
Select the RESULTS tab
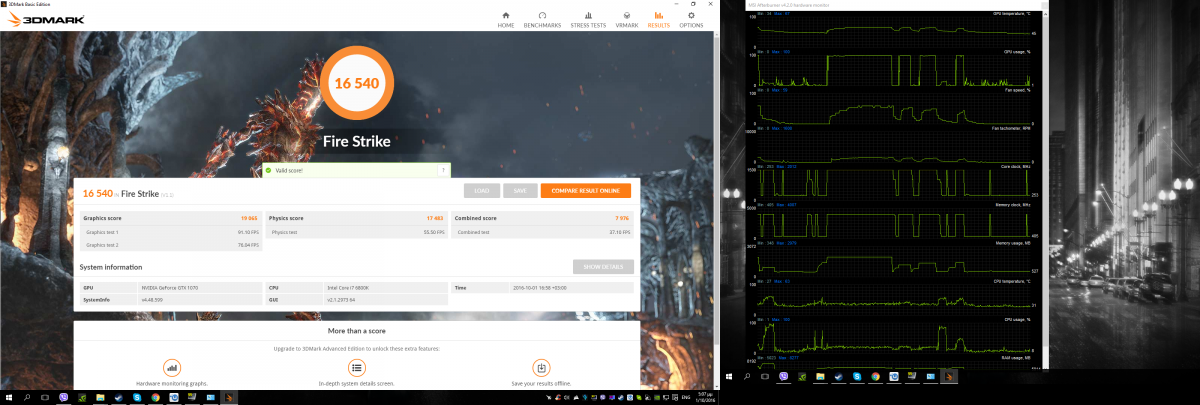coord(658,19)
